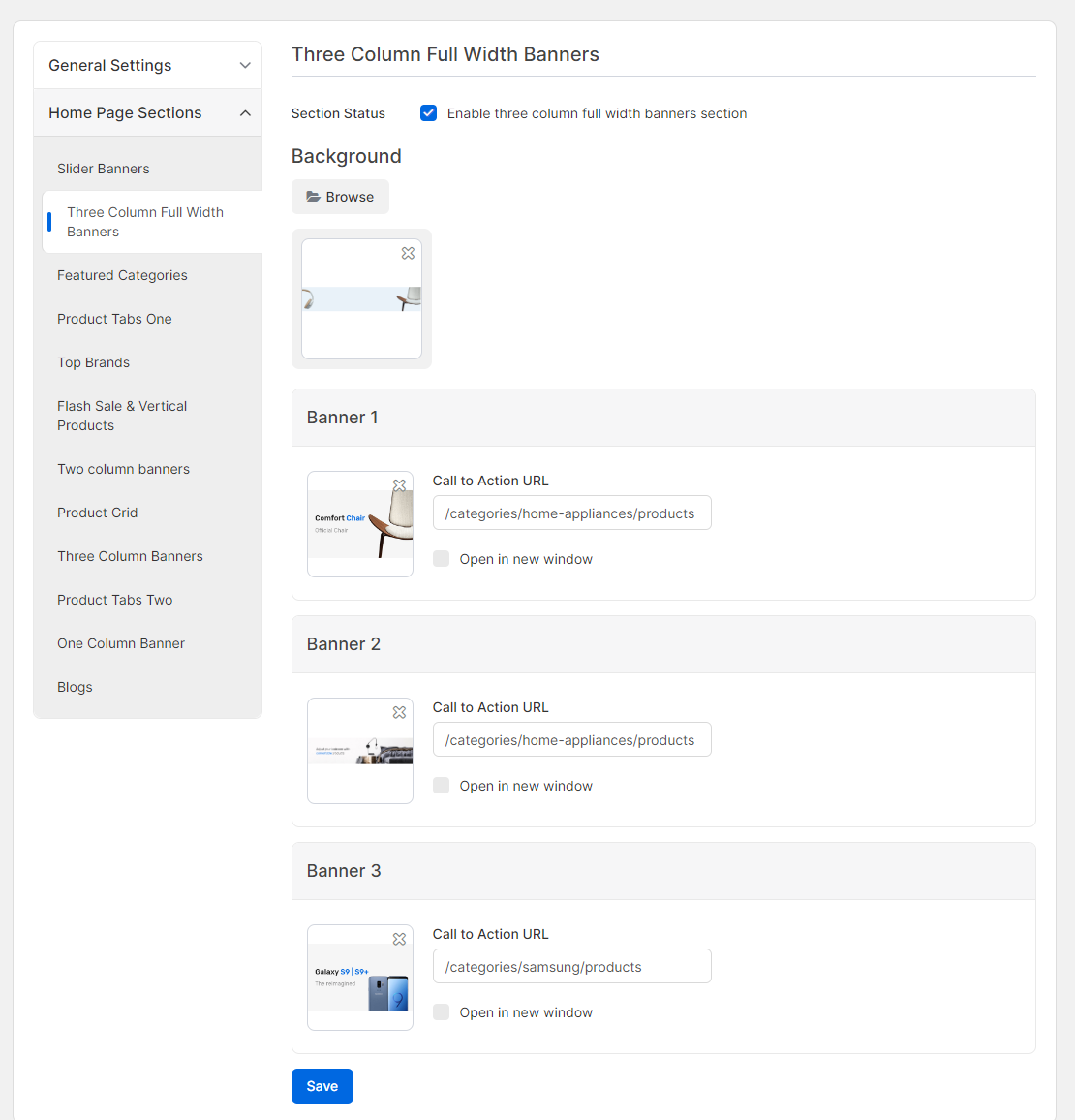This screenshot has height=1120, width=1075.
Task: Toggle Banner 2 open in new window
Action: 442,786
